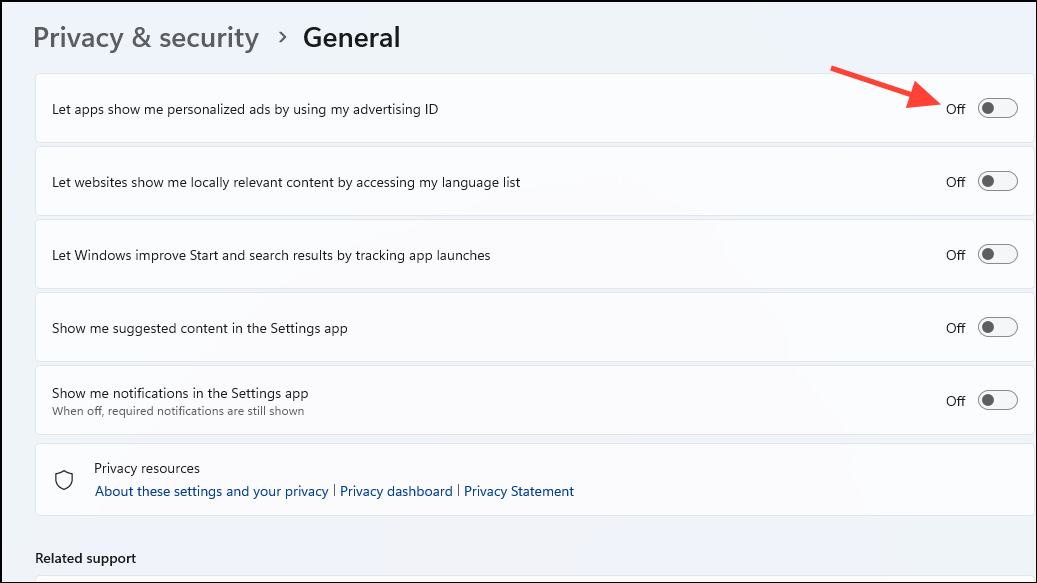The image size is (1037, 583).
Task: Click the breadcrumb chevron before General
Action: [x=282, y=37]
